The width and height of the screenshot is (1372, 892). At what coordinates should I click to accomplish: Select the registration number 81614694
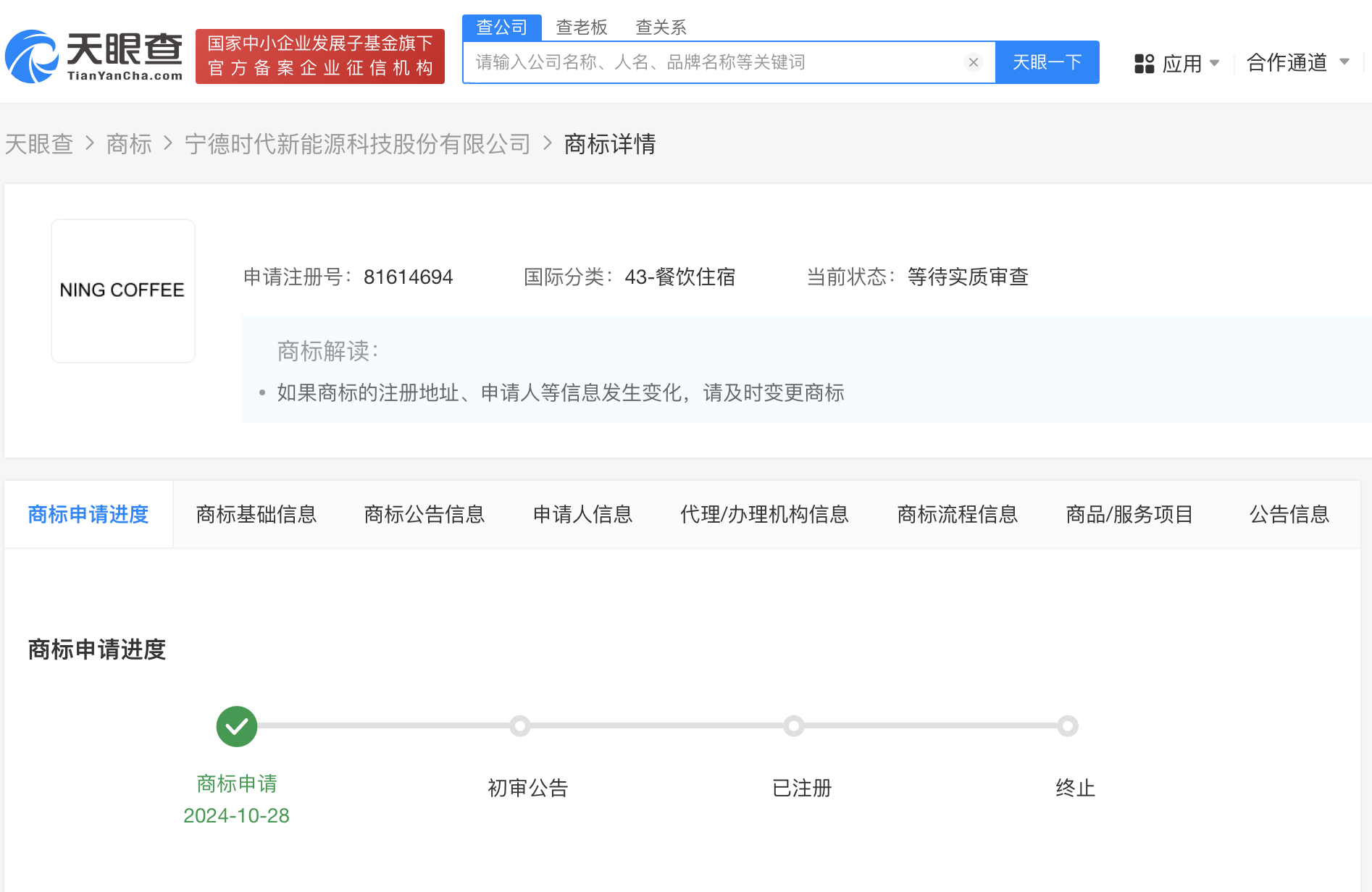point(409,277)
